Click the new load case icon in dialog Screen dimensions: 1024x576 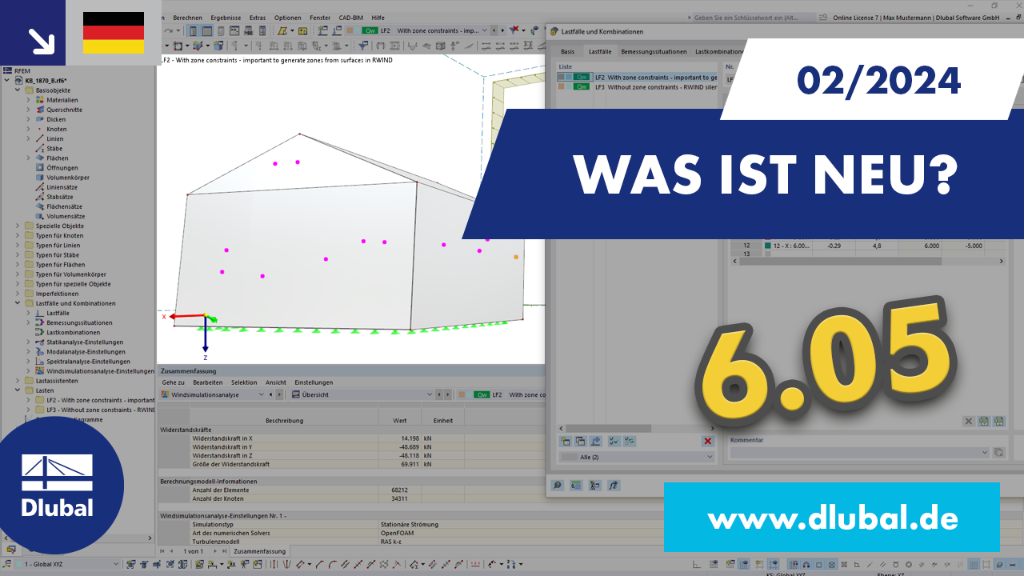point(566,441)
